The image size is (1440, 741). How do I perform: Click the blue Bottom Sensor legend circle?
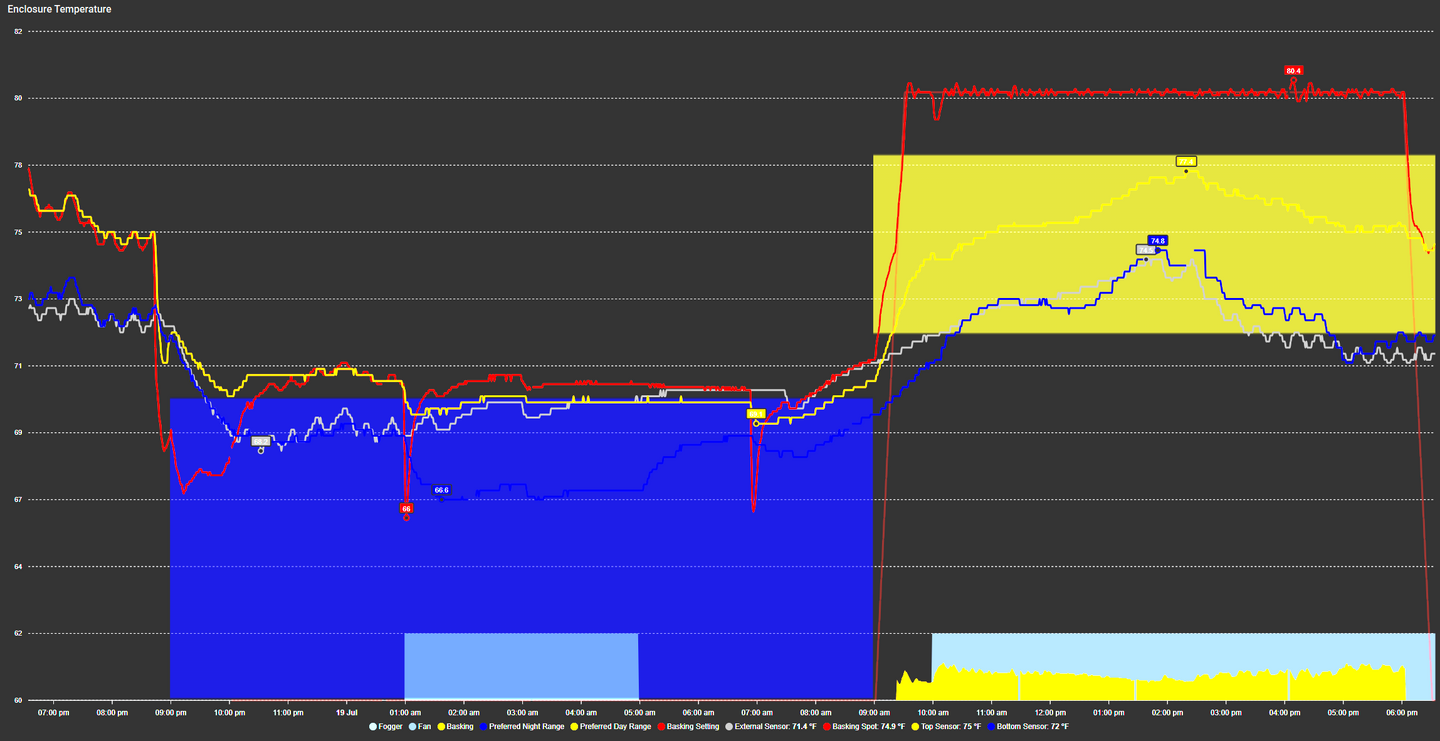(990, 726)
